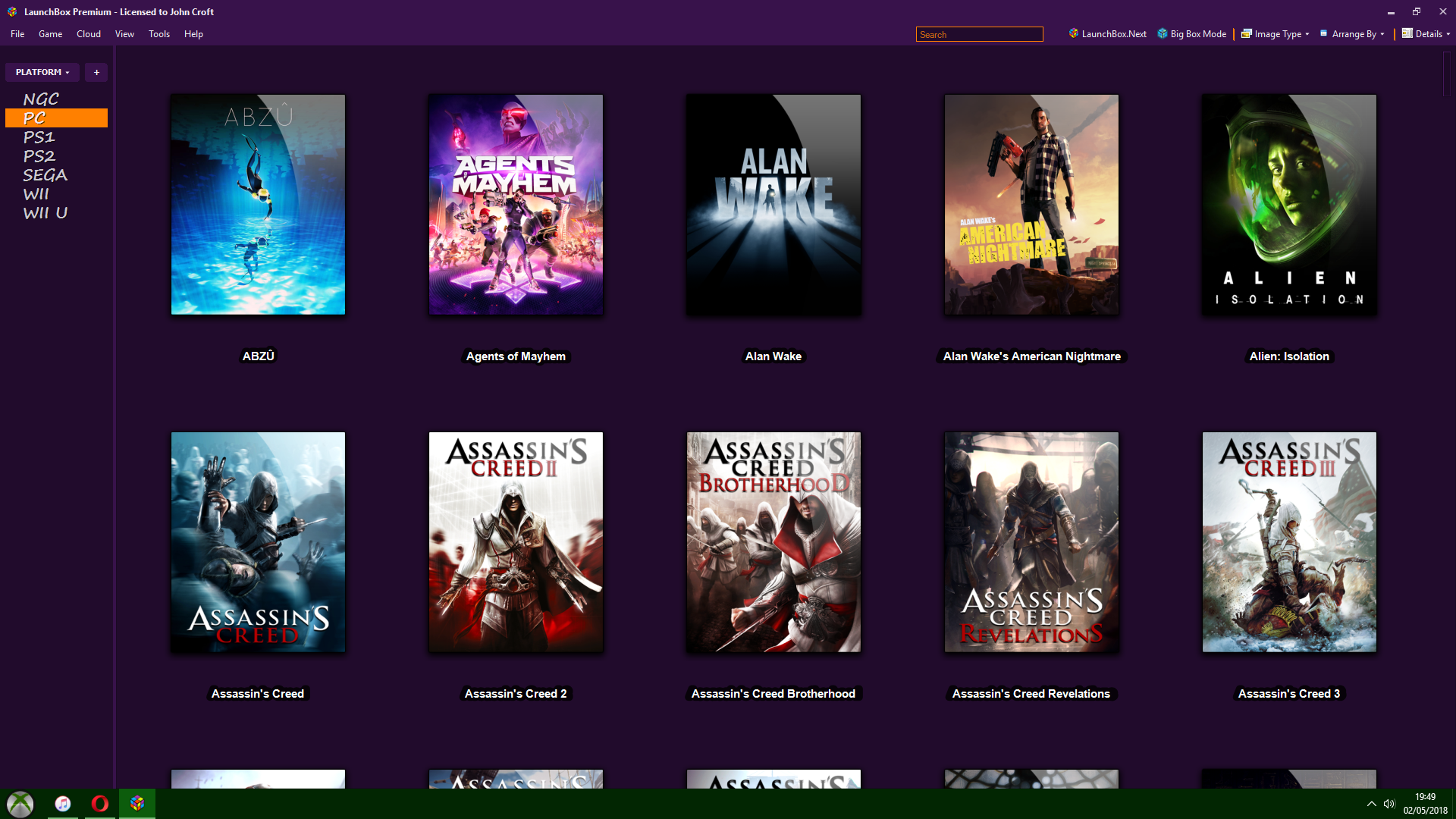
Task: Click Alan Wake's American Nightmare title
Action: click(1031, 356)
